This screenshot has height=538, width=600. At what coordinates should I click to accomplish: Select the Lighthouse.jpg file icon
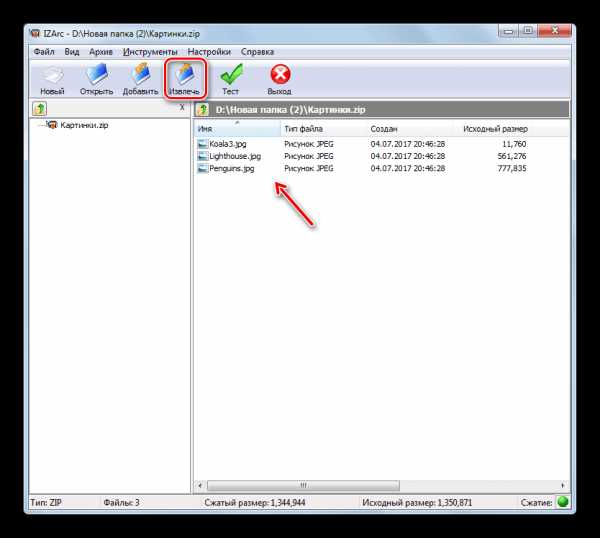202,156
